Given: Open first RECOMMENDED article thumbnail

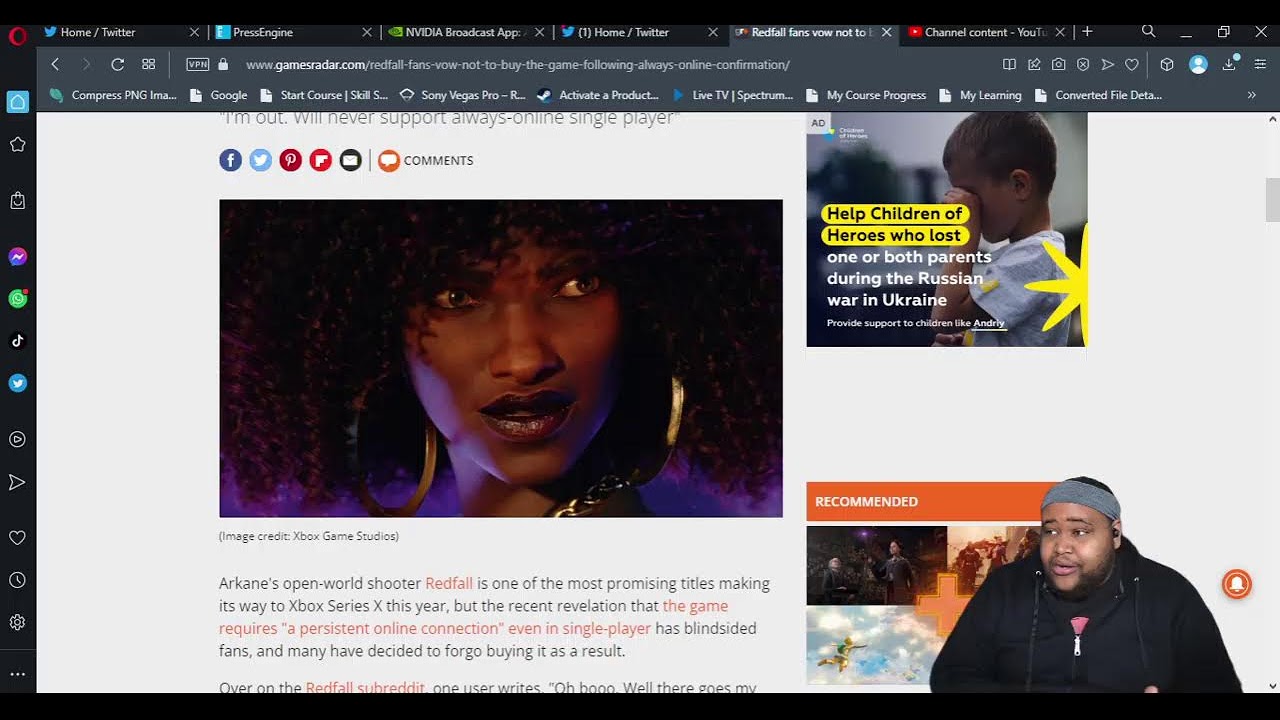Looking at the screenshot, I should click(876, 566).
